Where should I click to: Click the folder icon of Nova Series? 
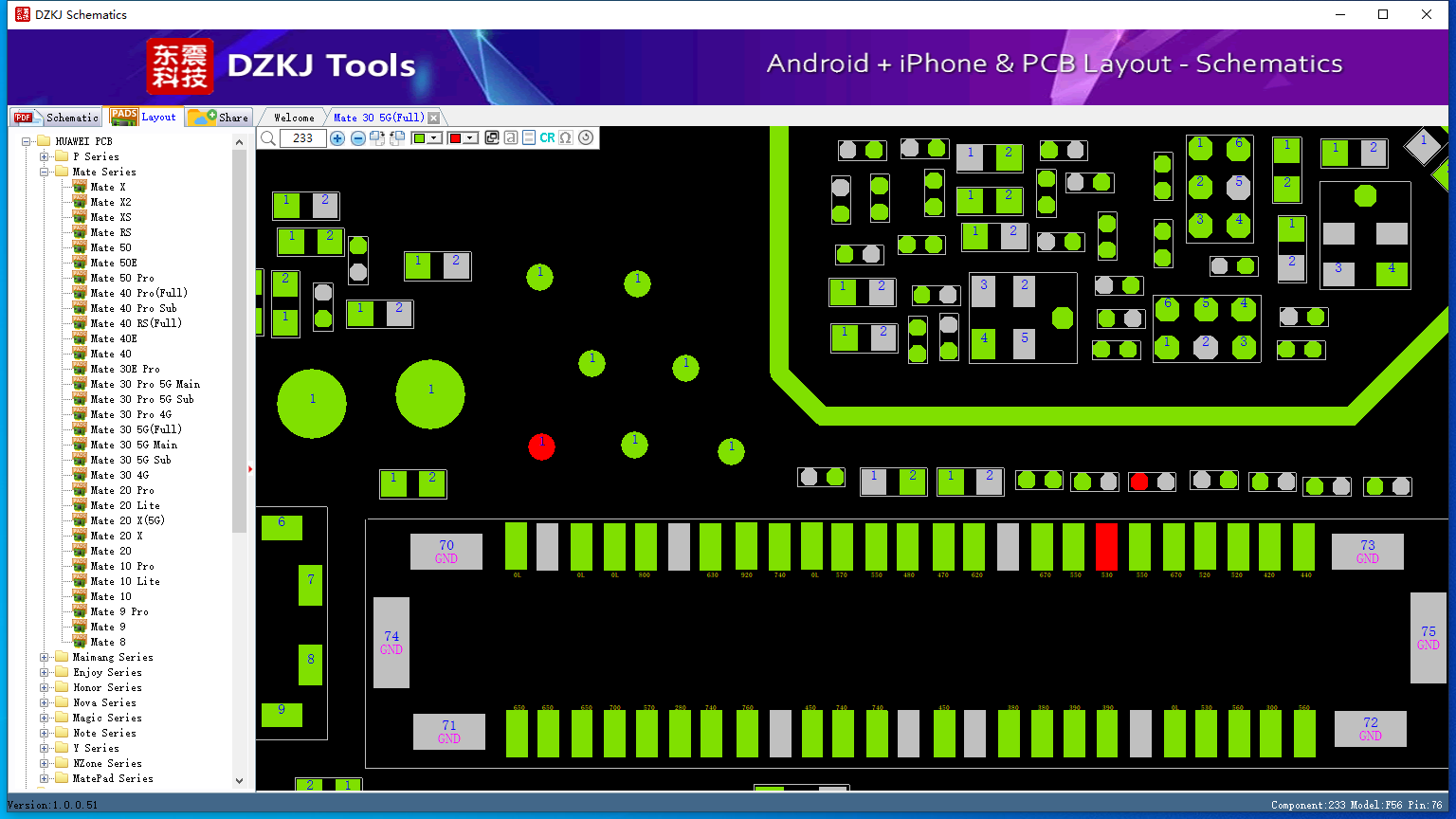[x=62, y=702]
